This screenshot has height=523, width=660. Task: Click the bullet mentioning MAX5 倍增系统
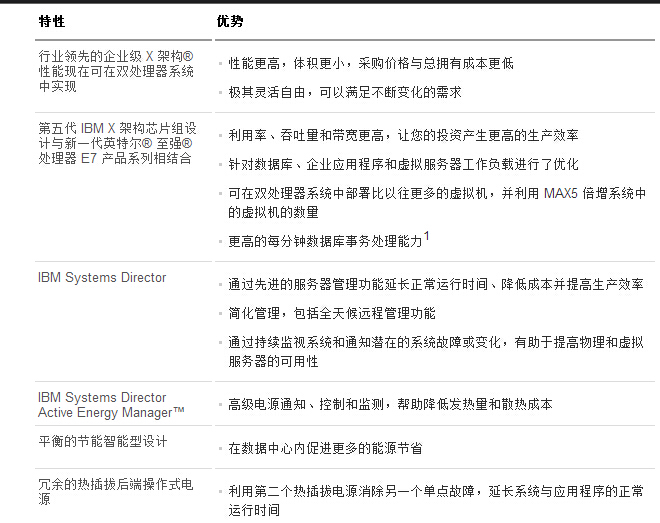pyautogui.click(x=437, y=201)
